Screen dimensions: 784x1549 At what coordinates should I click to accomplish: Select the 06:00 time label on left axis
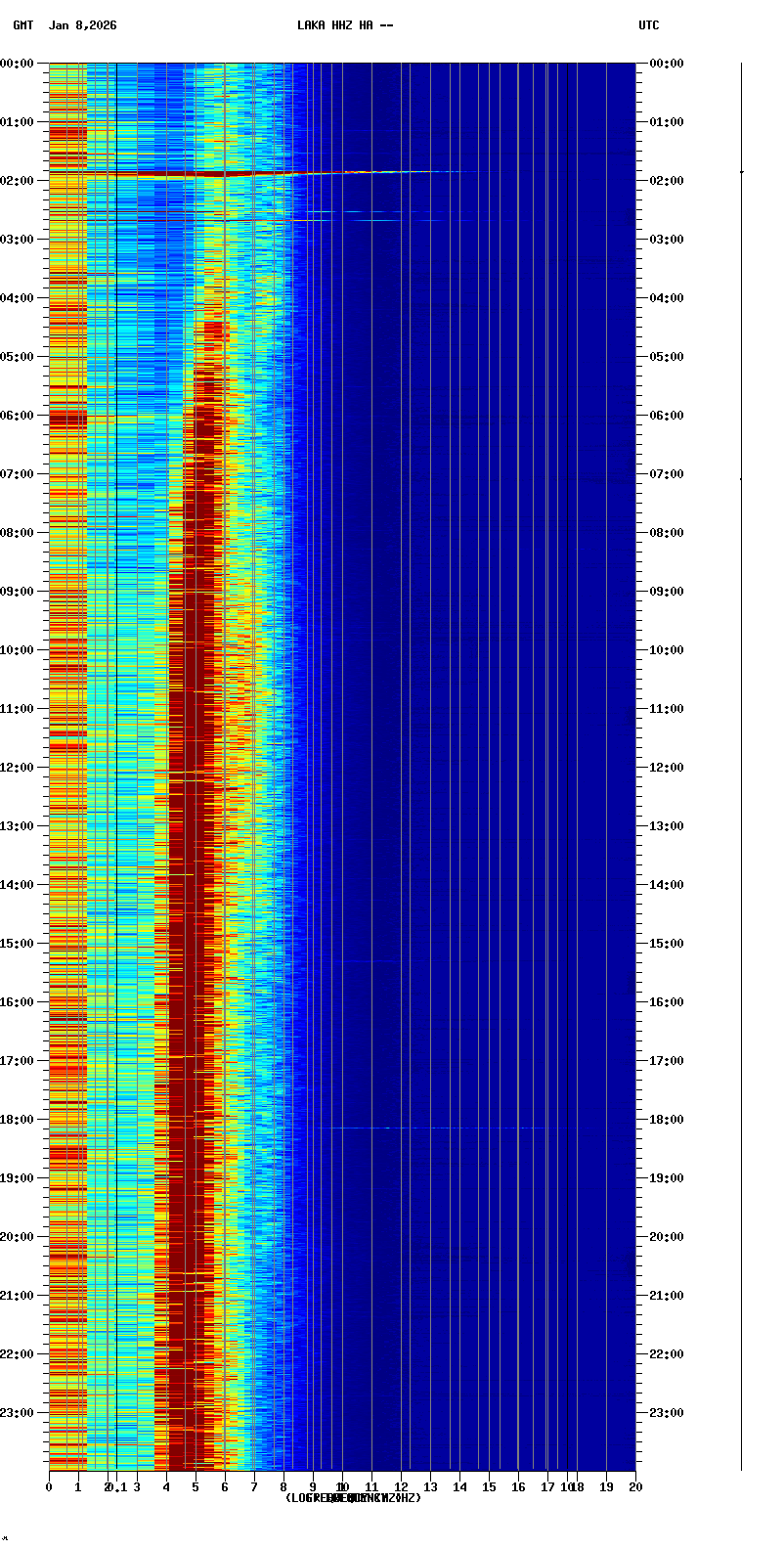pyautogui.click(x=18, y=416)
